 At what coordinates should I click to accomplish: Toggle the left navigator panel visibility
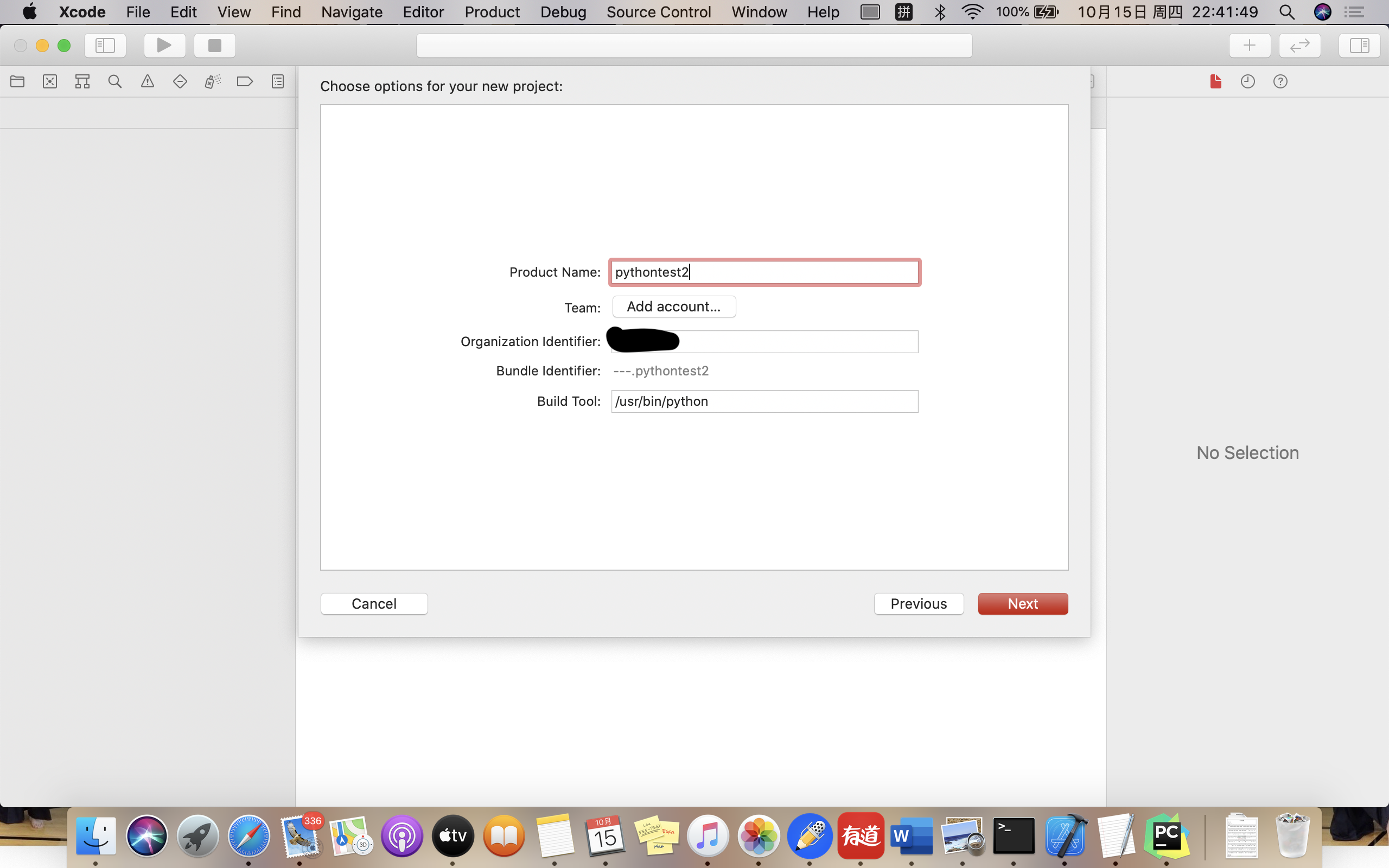pyautogui.click(x=106, y=46)
